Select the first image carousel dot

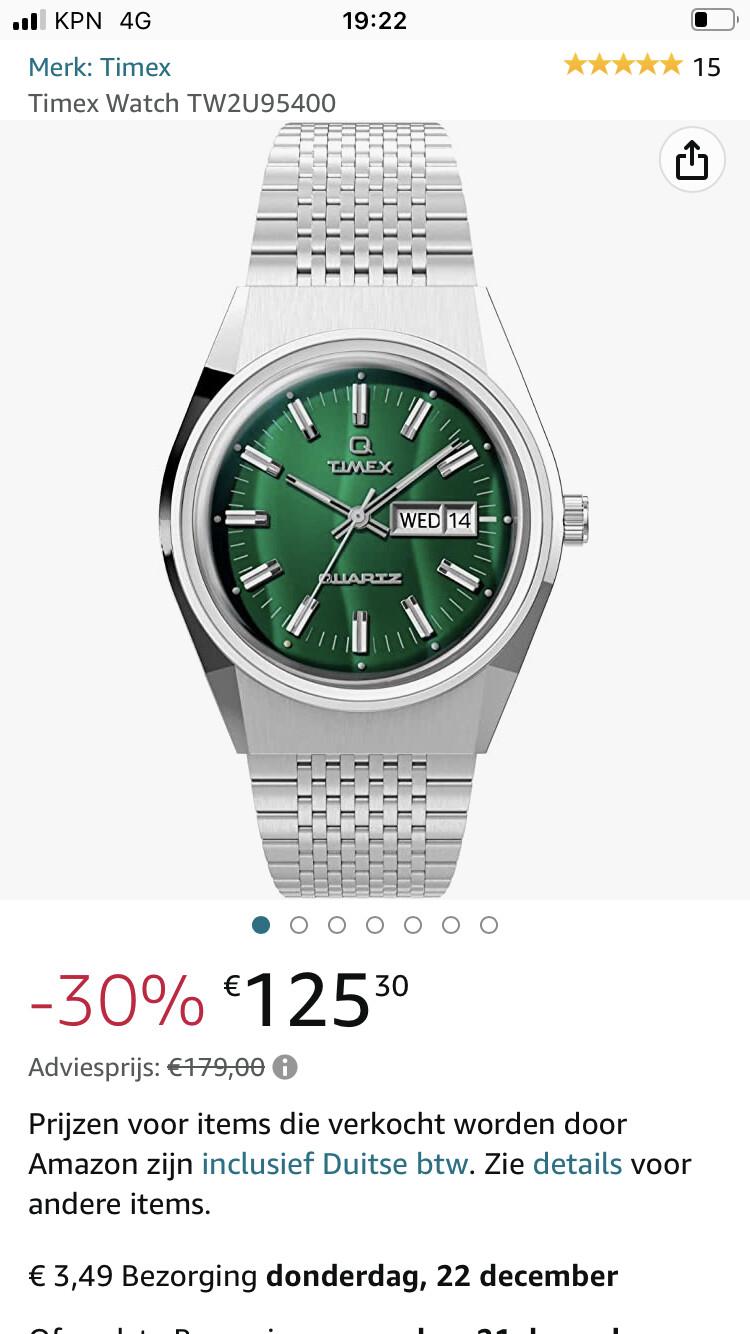[261, 925]
